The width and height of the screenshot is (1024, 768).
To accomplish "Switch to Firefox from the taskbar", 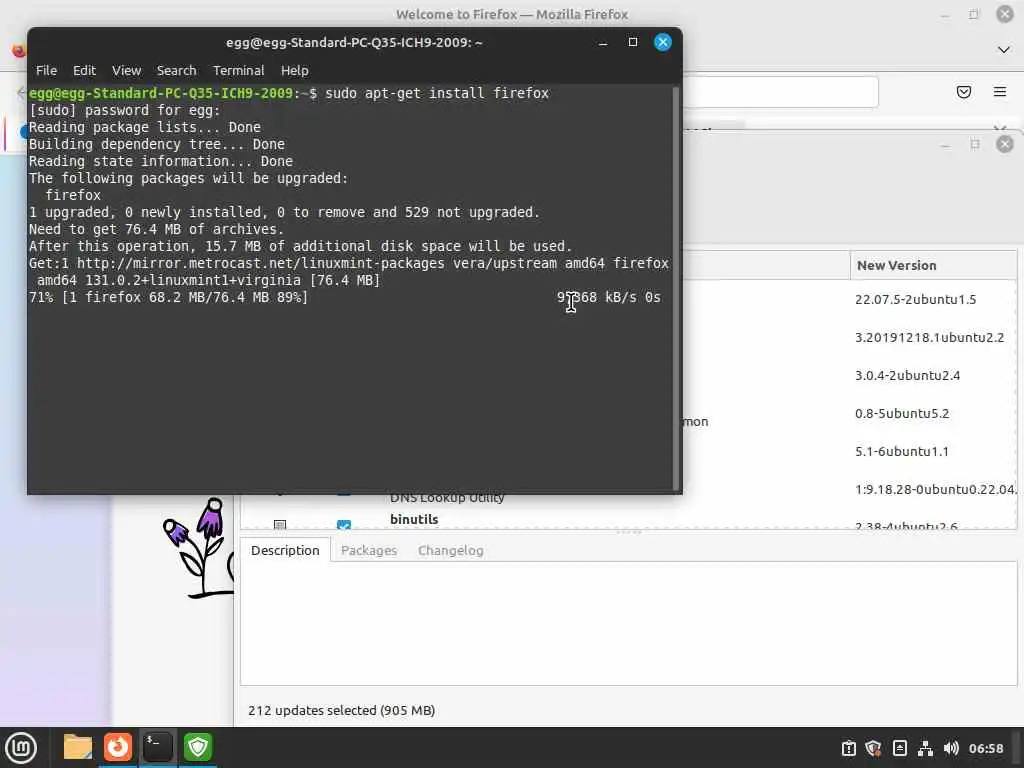I will click(118, 748).
